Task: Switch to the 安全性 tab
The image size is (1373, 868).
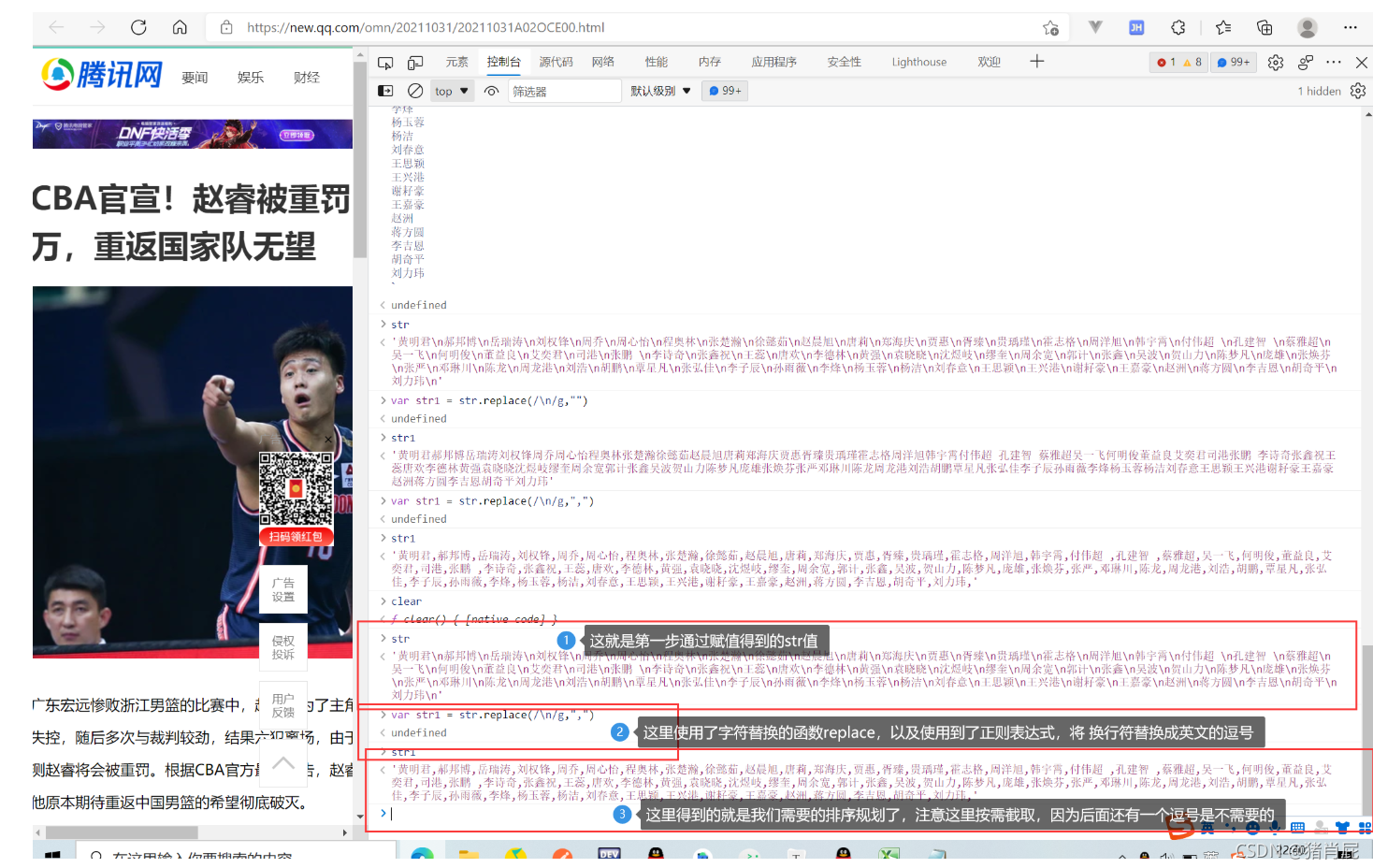Action: [x=844, y=62]
